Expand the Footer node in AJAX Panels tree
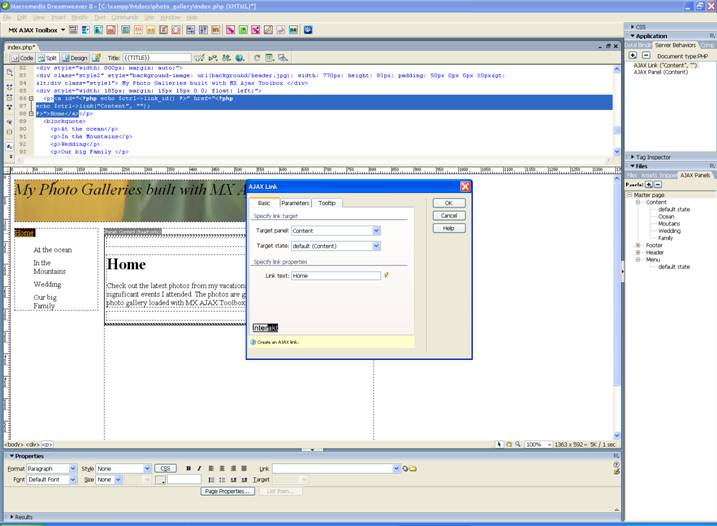 tap(638, 245)
